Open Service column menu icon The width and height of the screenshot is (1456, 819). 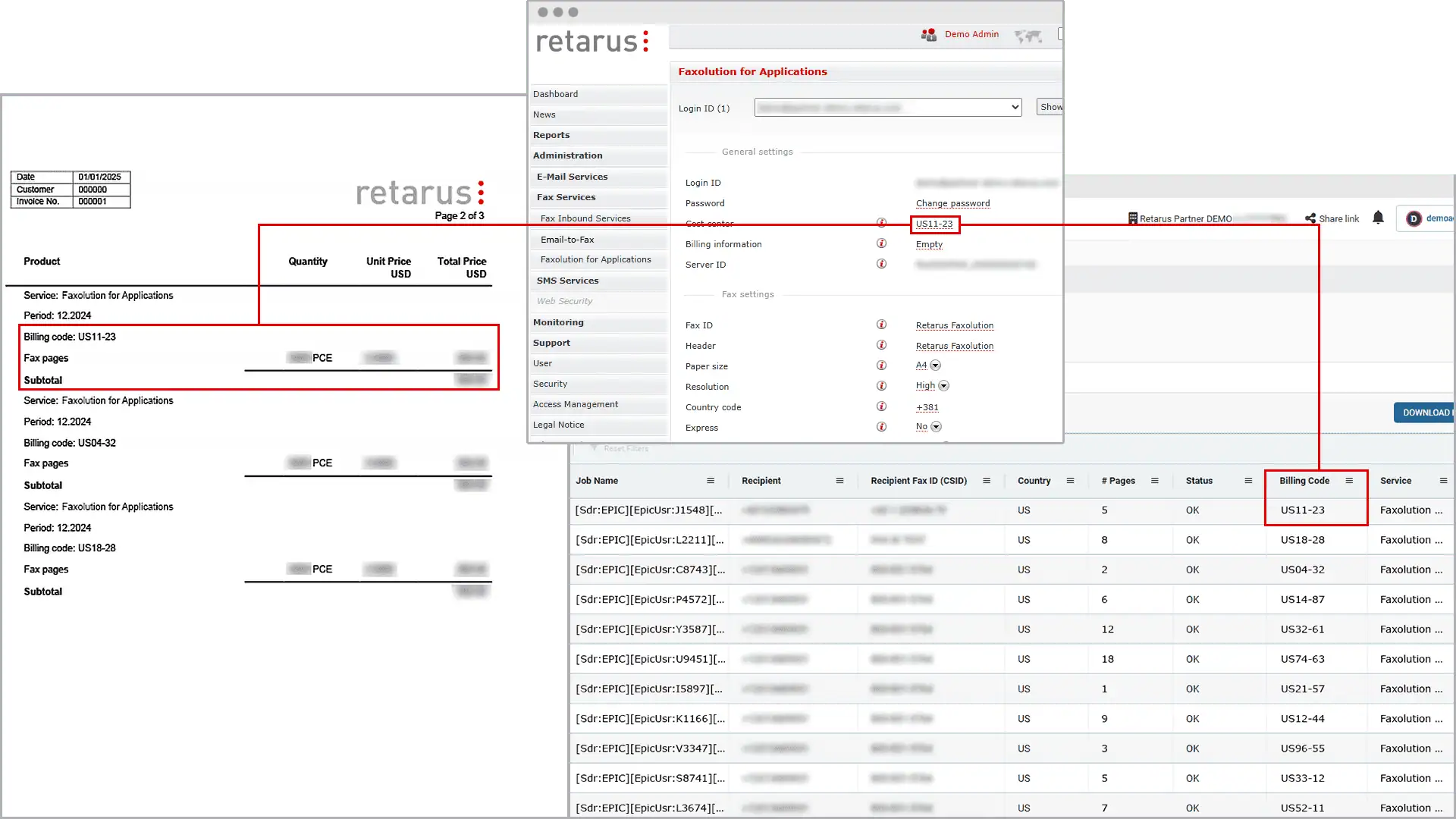tap(1443, 481)
